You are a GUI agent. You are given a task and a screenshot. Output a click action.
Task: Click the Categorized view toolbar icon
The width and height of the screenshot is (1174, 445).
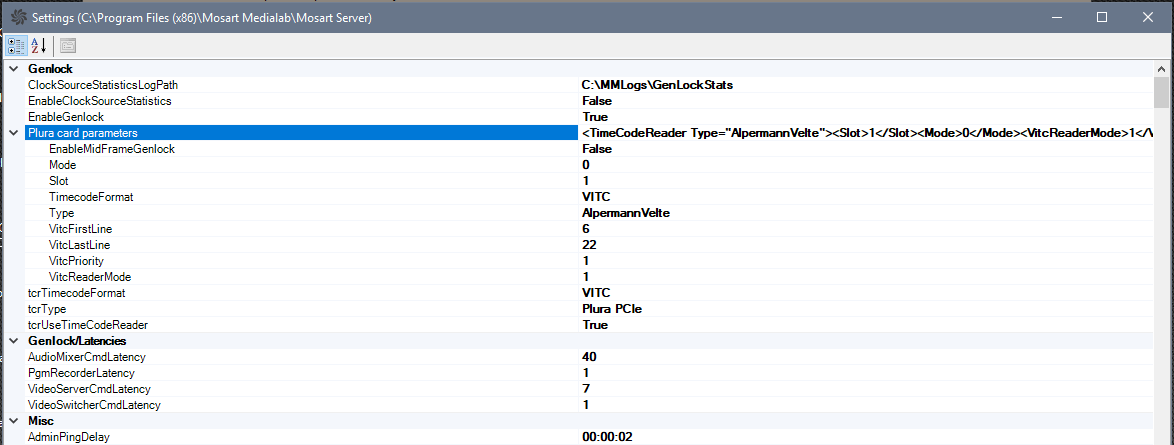16,45
